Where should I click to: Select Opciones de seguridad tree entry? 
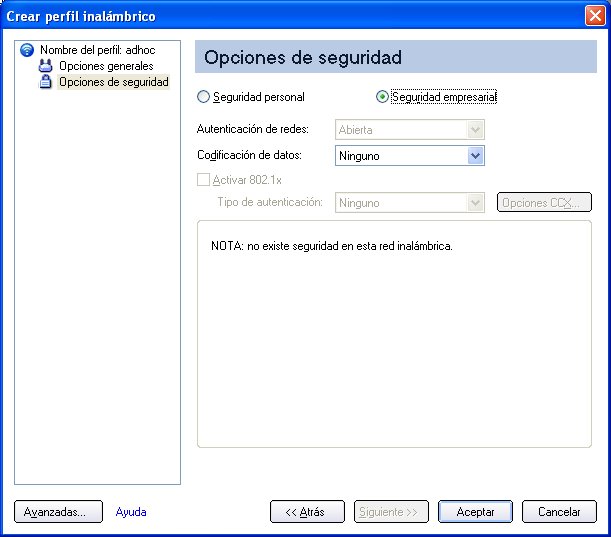click(113, 82)
